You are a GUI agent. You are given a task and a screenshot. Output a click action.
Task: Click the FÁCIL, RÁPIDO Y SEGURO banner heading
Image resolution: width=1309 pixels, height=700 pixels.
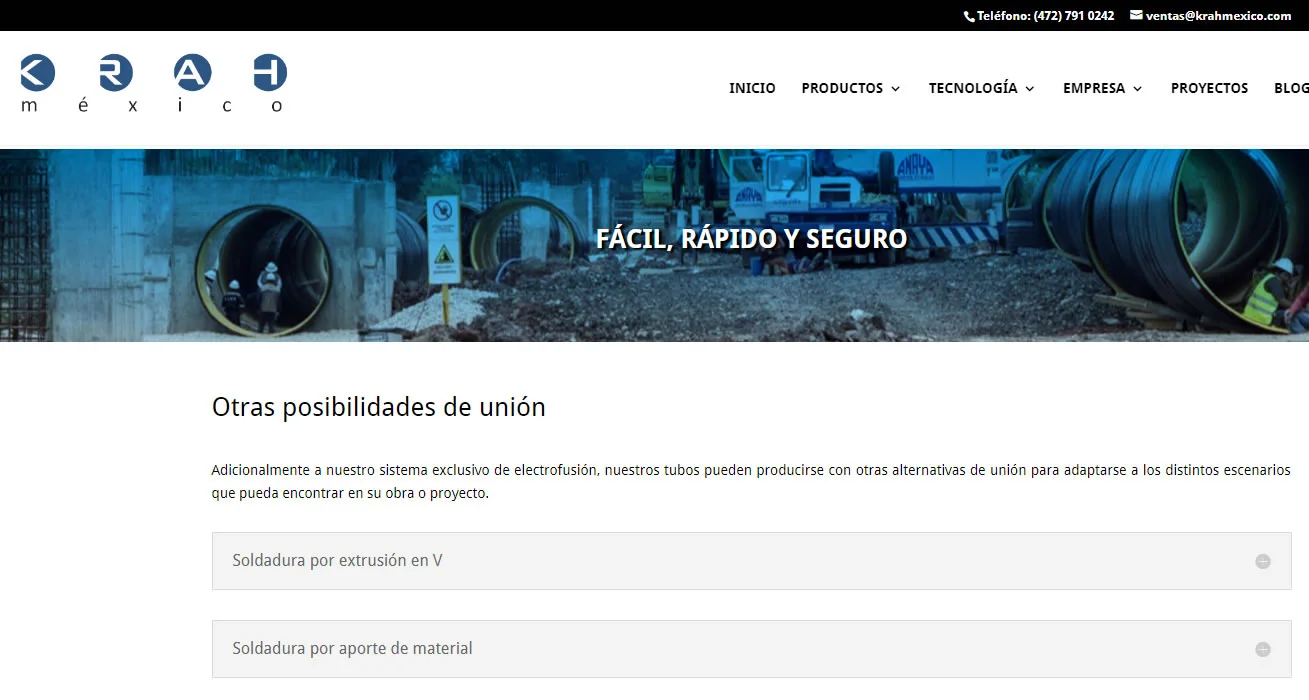point(751,239)
